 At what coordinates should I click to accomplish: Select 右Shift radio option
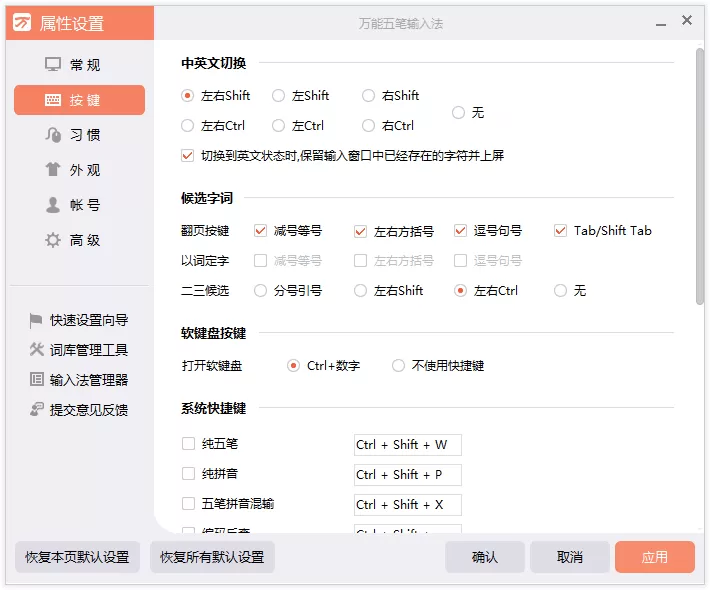pos(369,96)
